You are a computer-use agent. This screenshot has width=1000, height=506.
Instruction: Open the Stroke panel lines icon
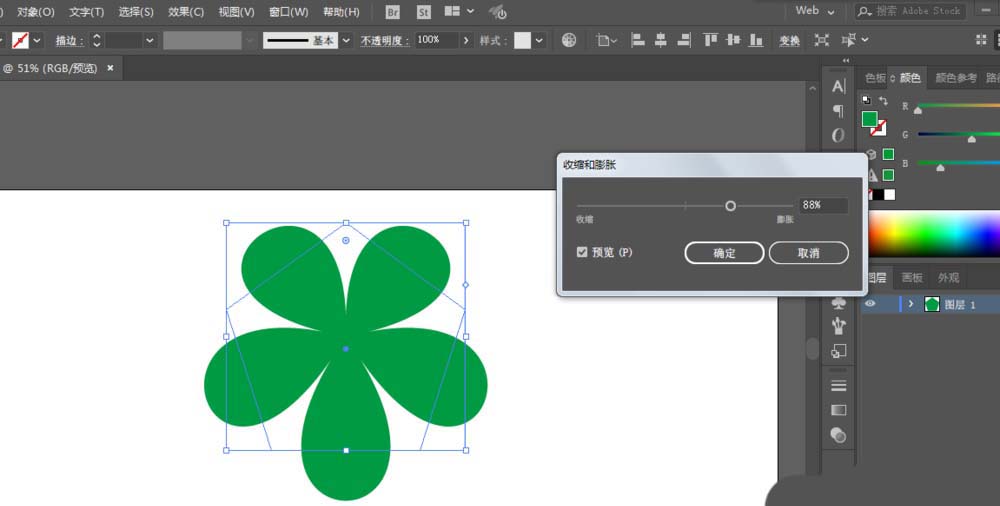839,385
